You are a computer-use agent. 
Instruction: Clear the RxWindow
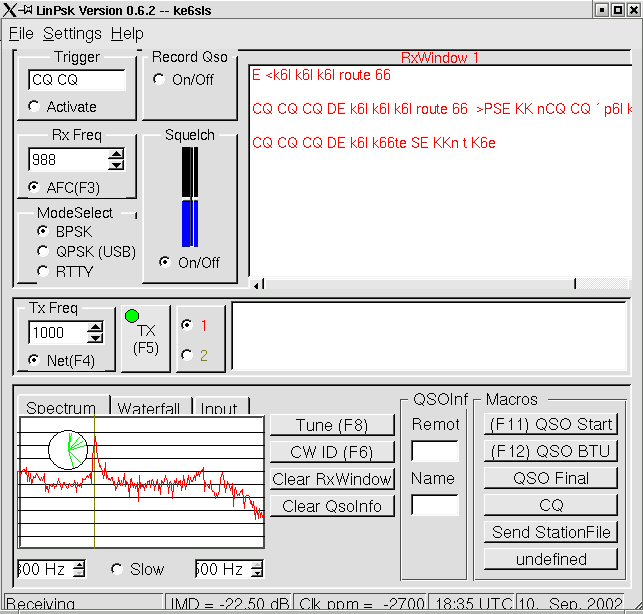tap(332, 479)
